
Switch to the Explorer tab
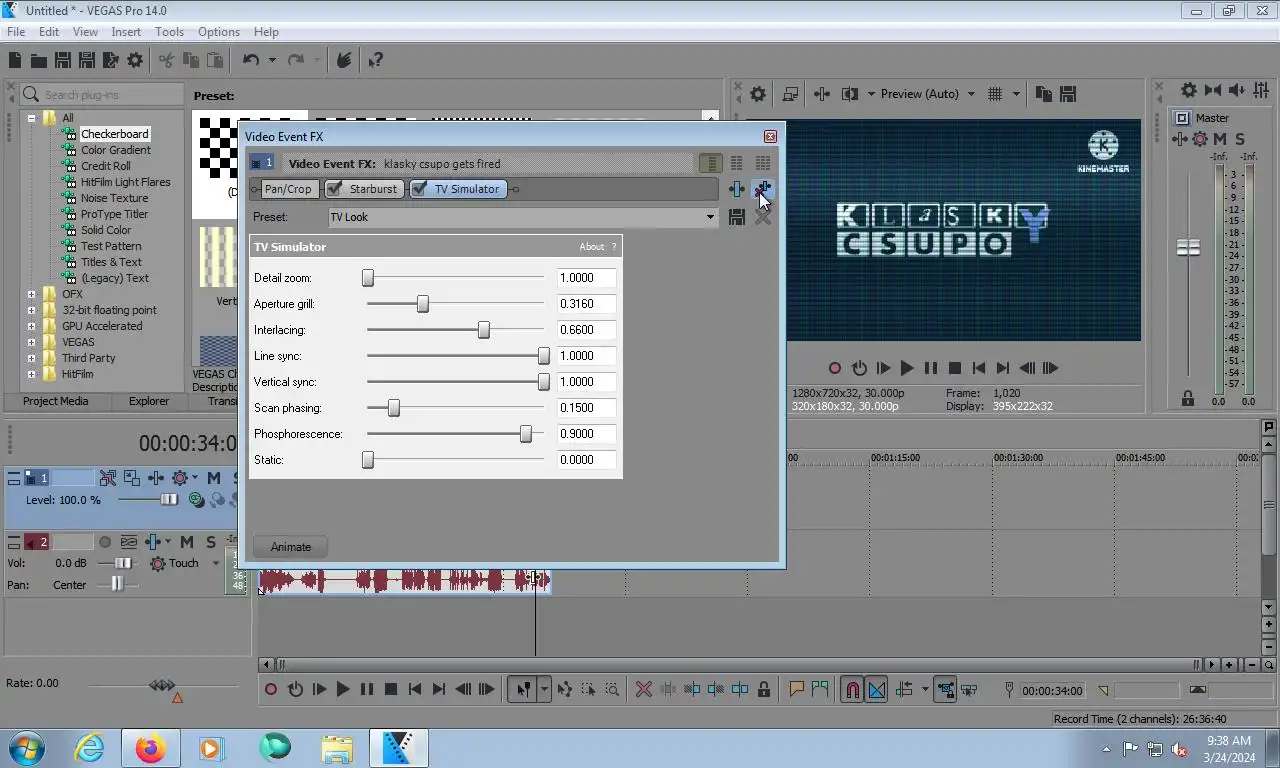click(149, 401)
